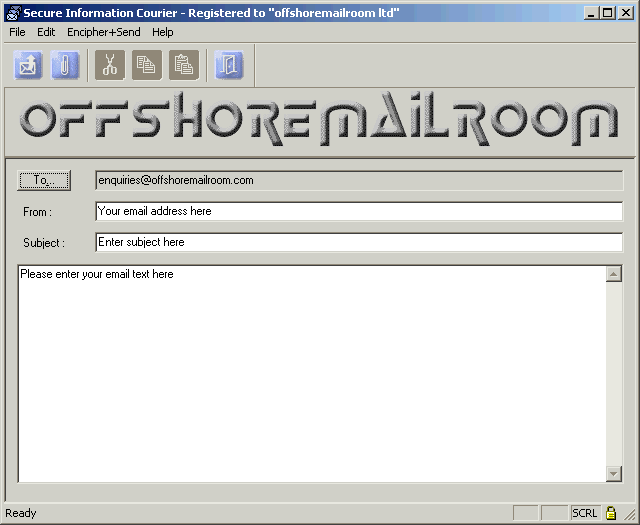The height and width of the screenshot is (525, 640).
Task: Click the application icon in title bar
Action: click(13, 13)
